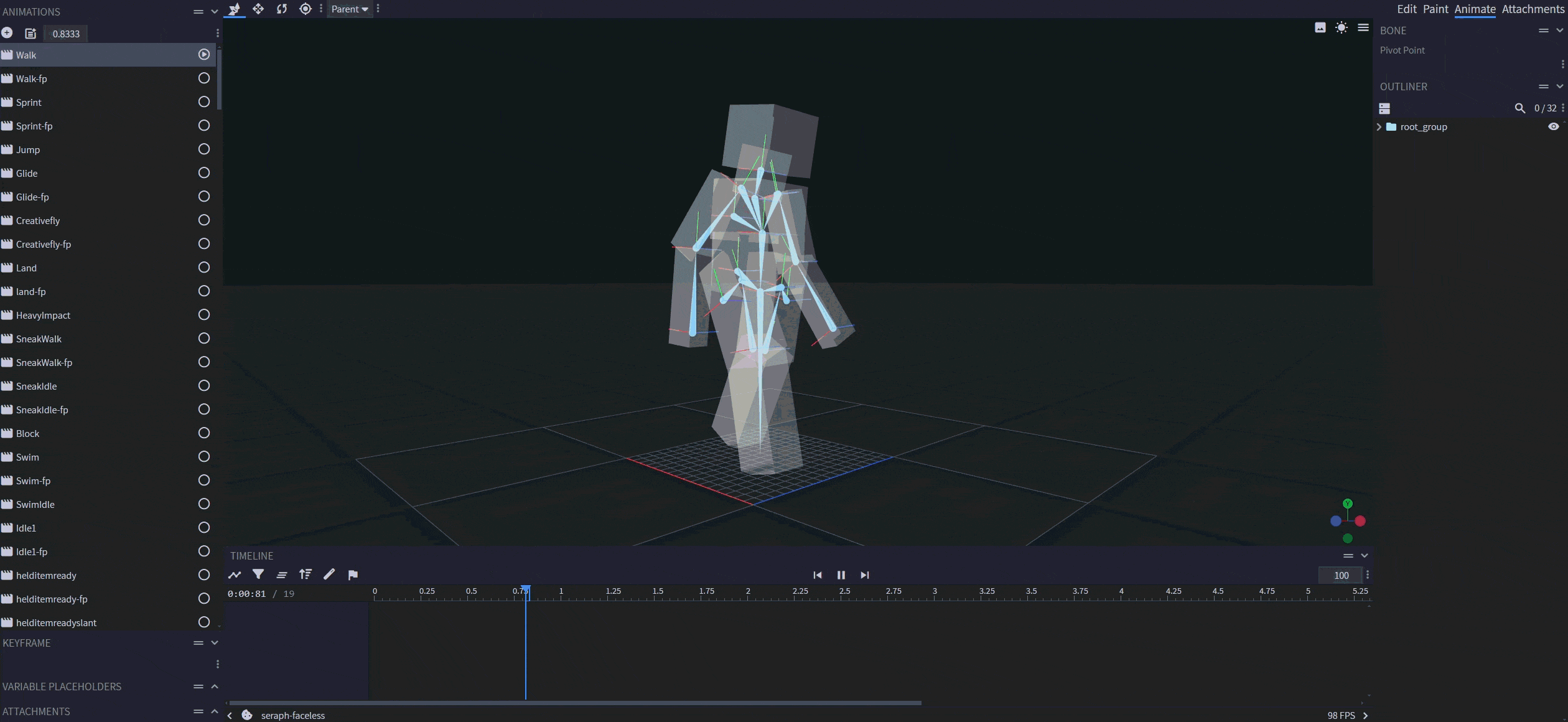Hide root_group using the eye icon
1568x722 pixels.
[1553, 127]
